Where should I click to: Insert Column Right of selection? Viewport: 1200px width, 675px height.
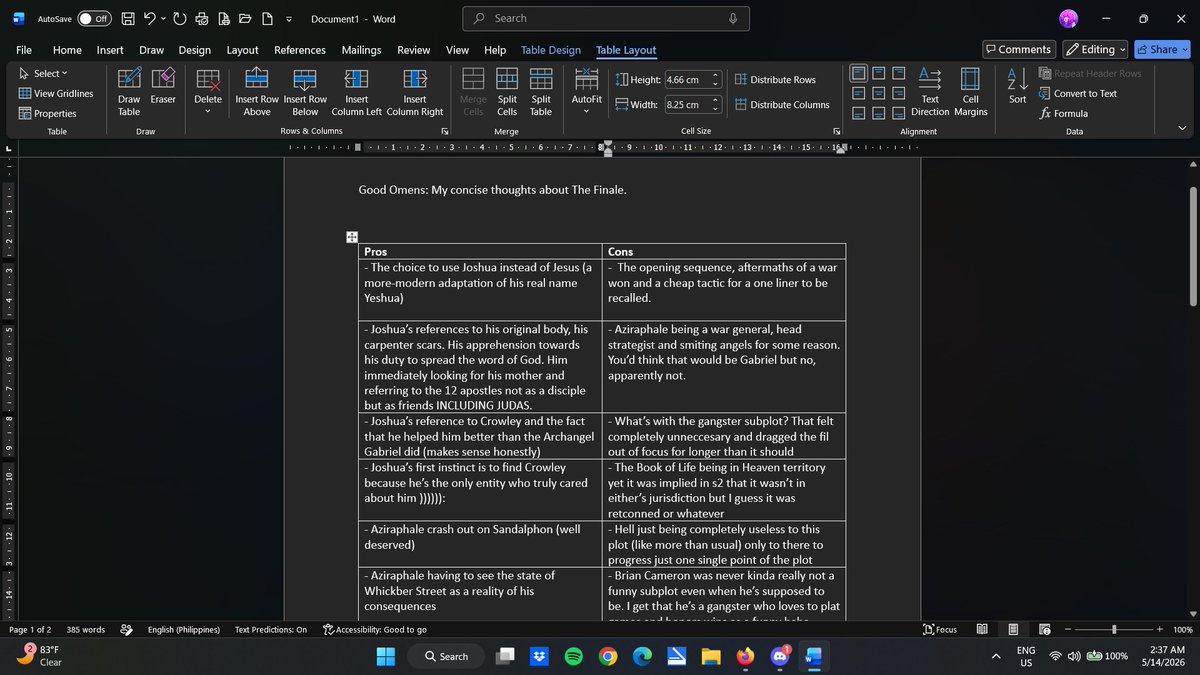coord(415,92)
